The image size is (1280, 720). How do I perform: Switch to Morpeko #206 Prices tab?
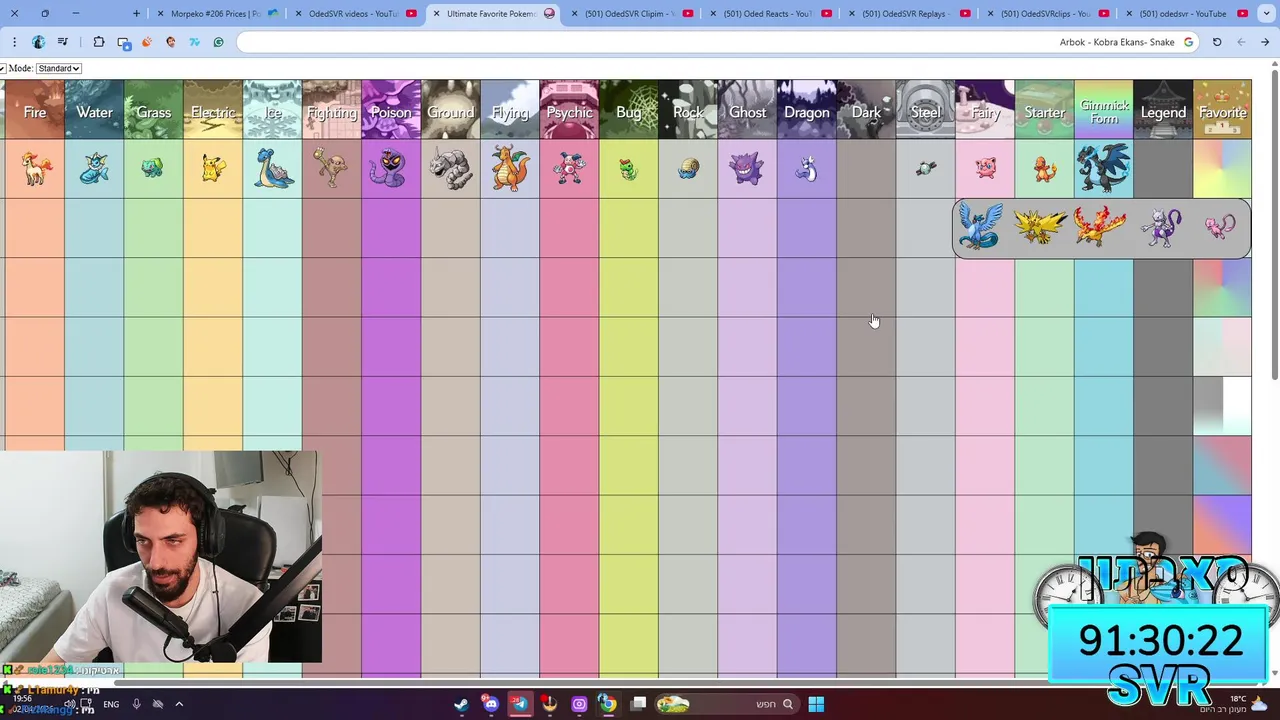tap(215, 14)
